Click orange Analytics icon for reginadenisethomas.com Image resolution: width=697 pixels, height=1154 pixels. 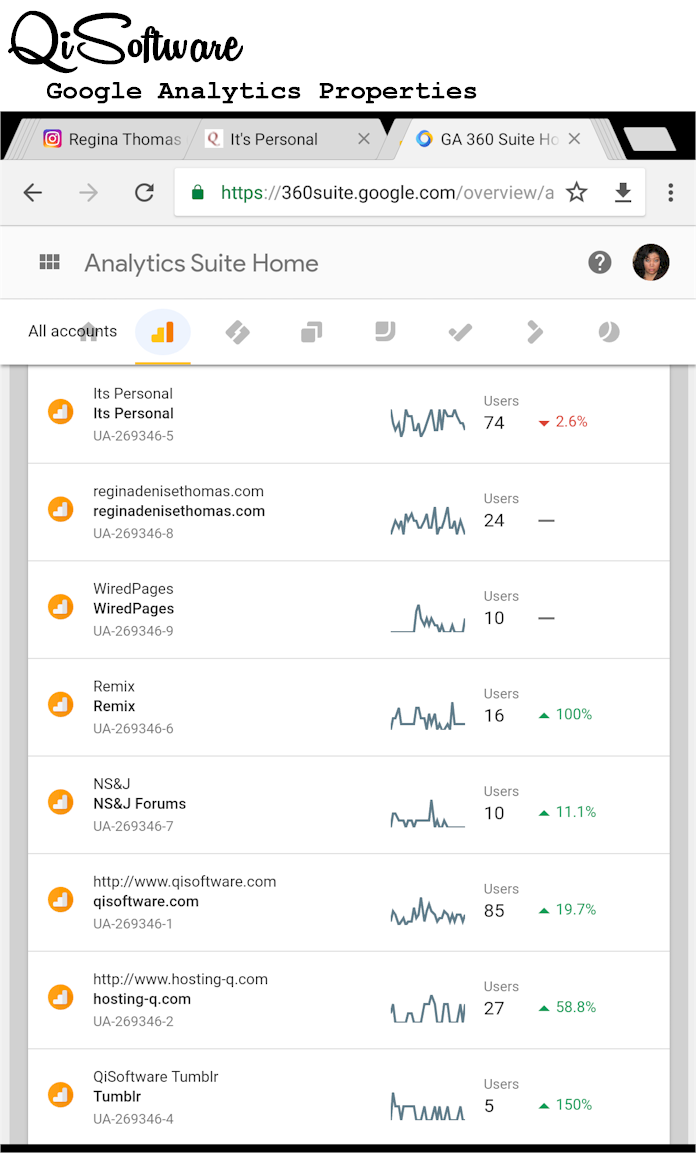[x=60, y=510]
